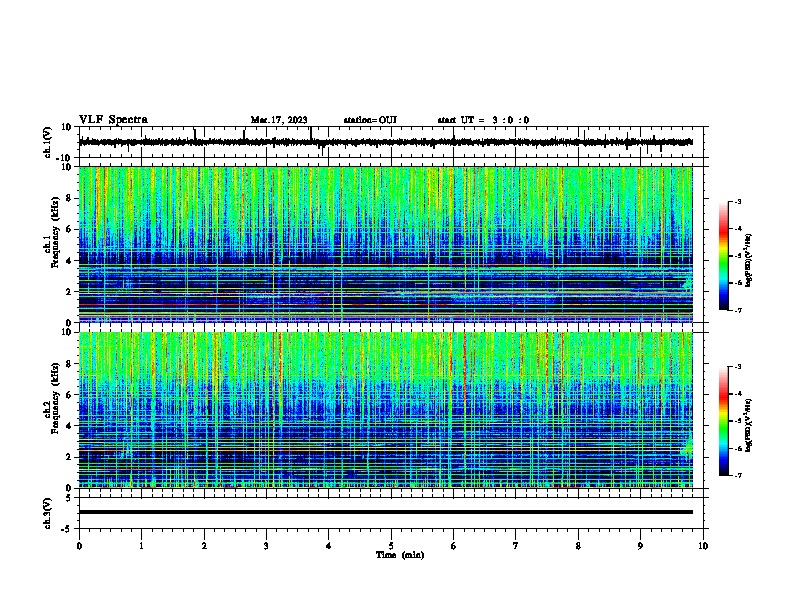Click the "-7" label on ch.1 color bar
The height and width of the screenshot is (612, 792).
pyautogui.click(x=738, y=311)
